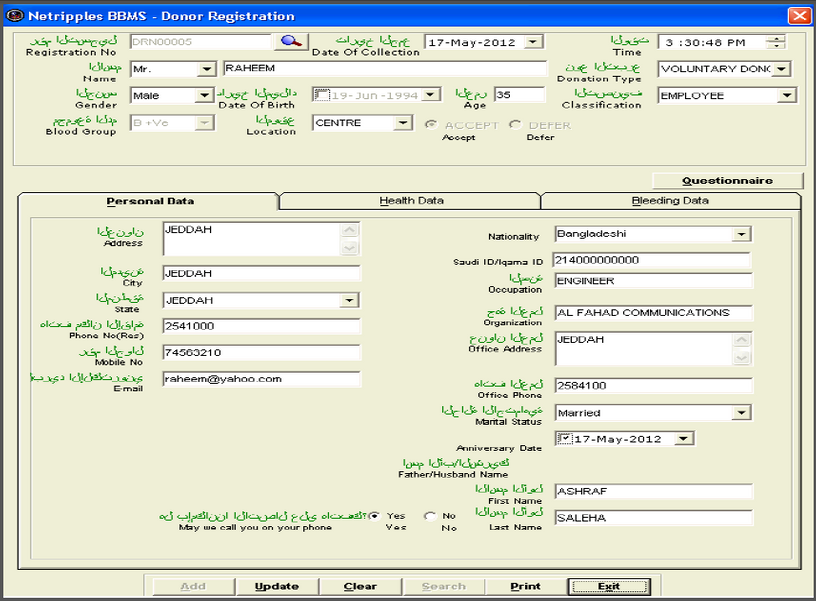This screenshot has width=816, height=601.
Task: Open the State JEDDAH dropdown
Action: click(x=349, y=300)
